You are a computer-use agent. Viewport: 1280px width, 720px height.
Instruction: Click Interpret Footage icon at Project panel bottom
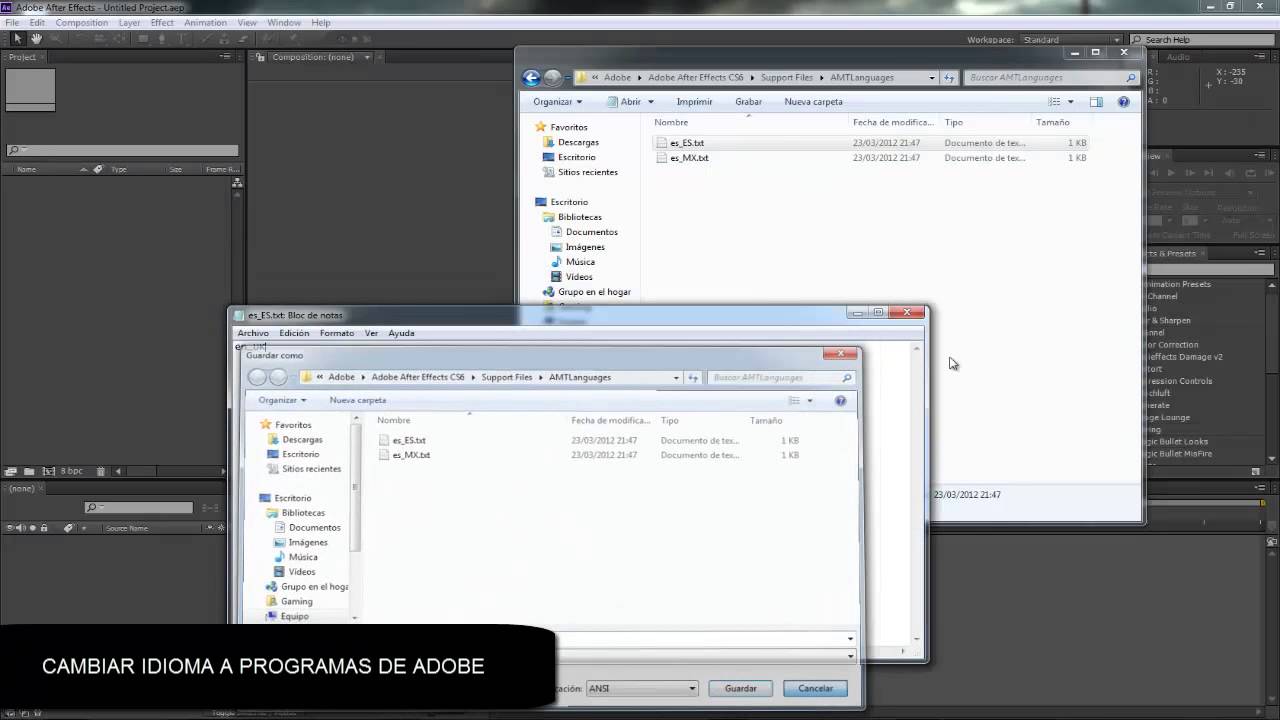pyautogui.click(x=11, y=471)
